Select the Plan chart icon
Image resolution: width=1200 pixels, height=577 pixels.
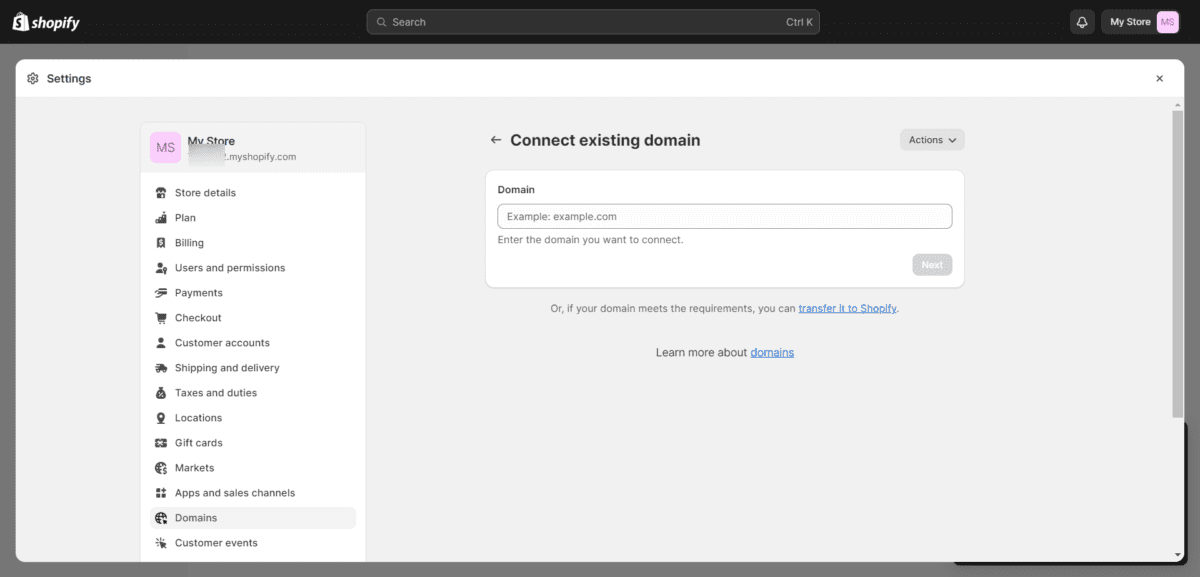pos(161,217)
